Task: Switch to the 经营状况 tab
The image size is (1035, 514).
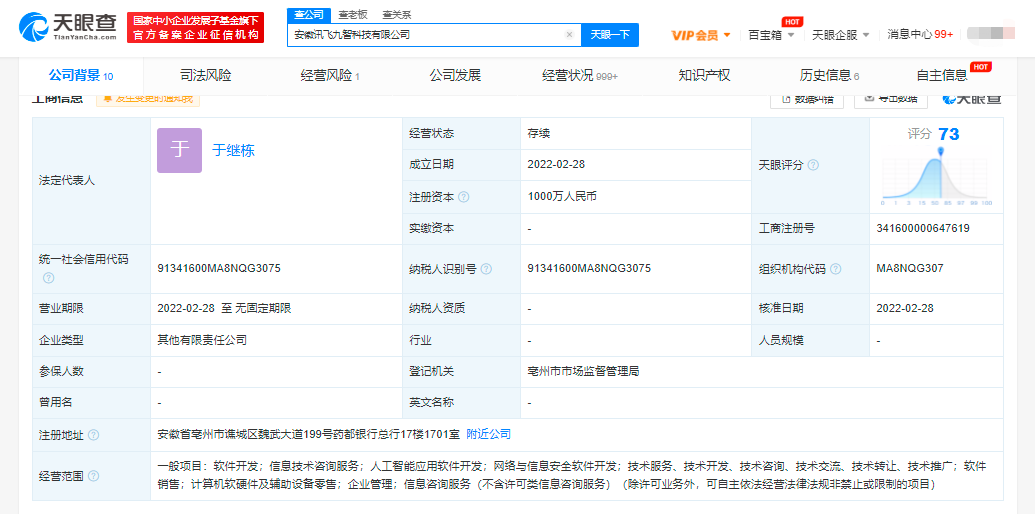Action: [580, 76]
